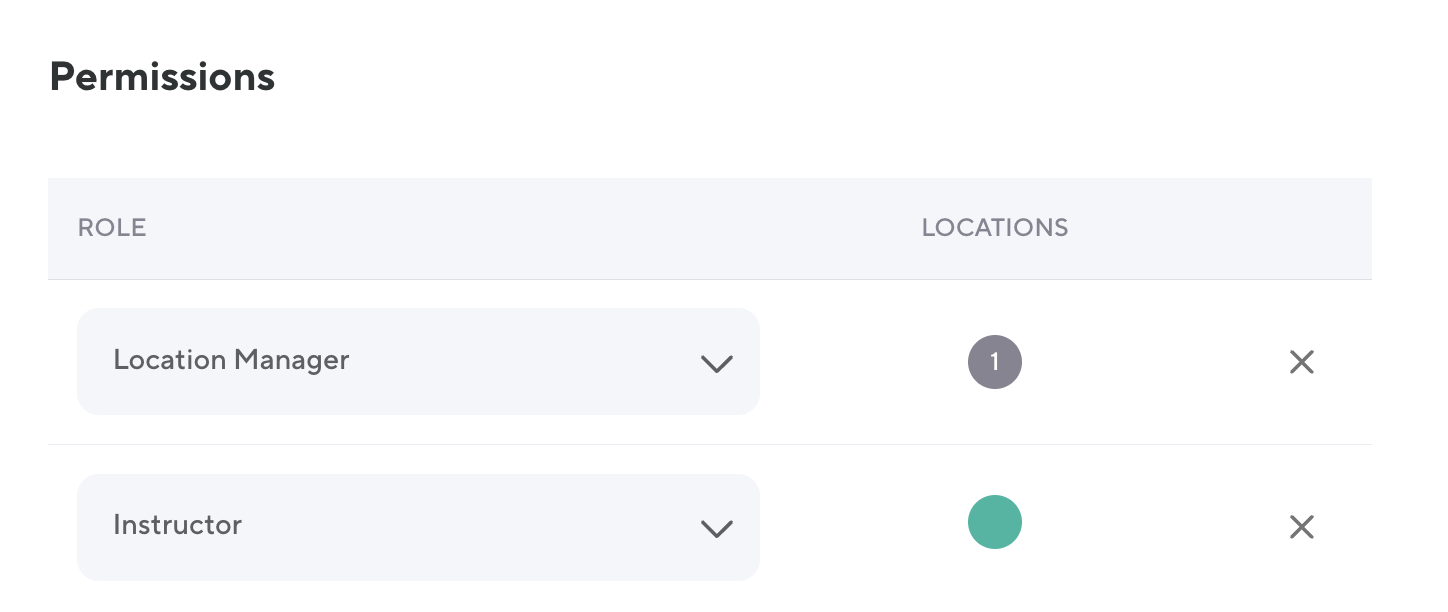Click the green locations circle for Instructor
Viewport: 1448px width, 612px height.
click(995, 523)
